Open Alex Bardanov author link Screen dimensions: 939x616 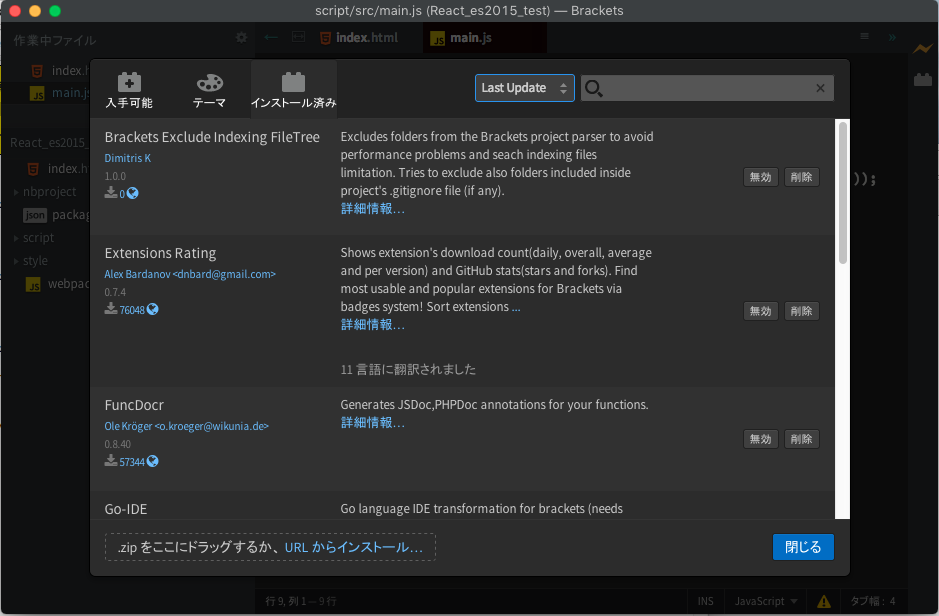pyautogui.click(x=190, y=274)
